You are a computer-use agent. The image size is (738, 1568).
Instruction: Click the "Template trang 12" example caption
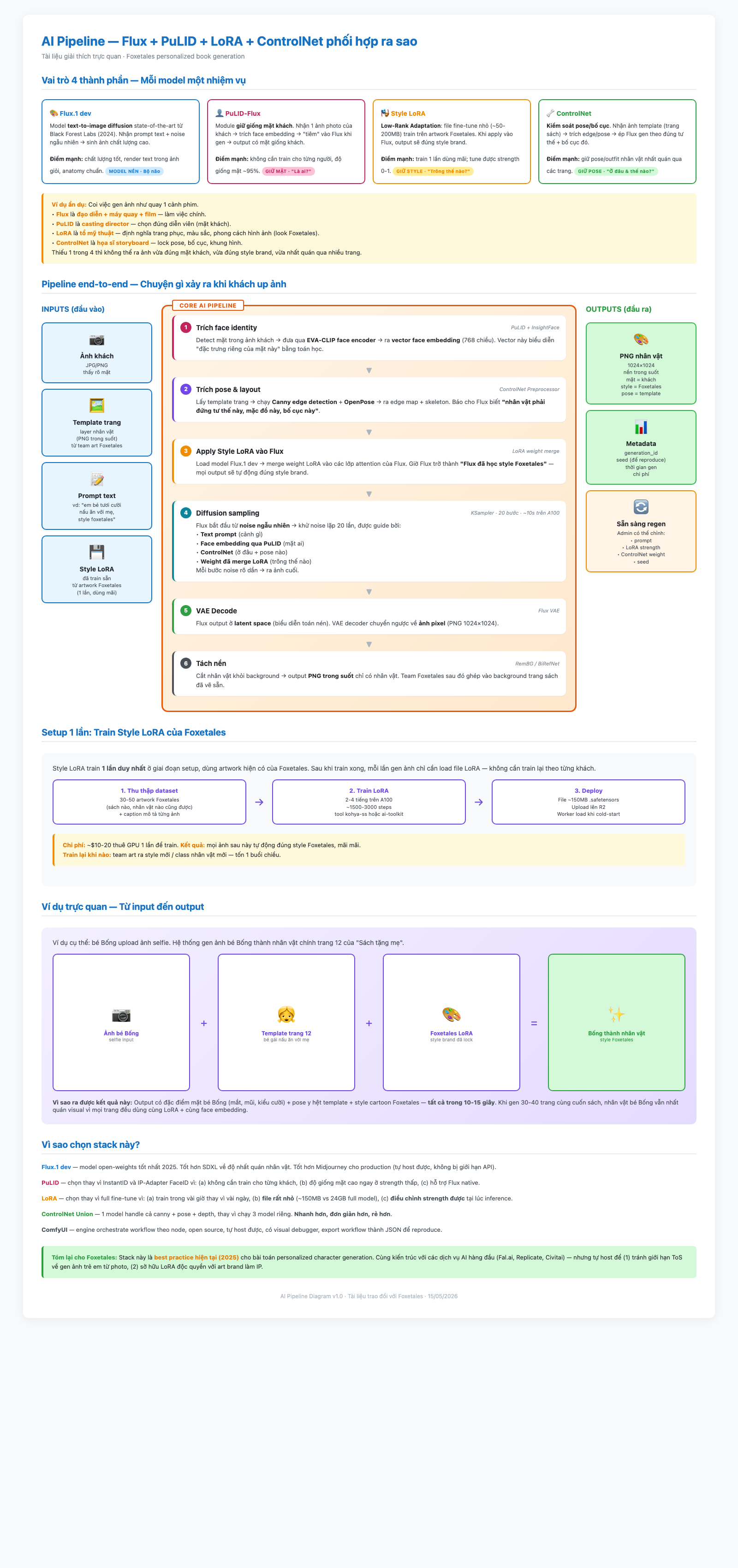(x=286, y=1033)
